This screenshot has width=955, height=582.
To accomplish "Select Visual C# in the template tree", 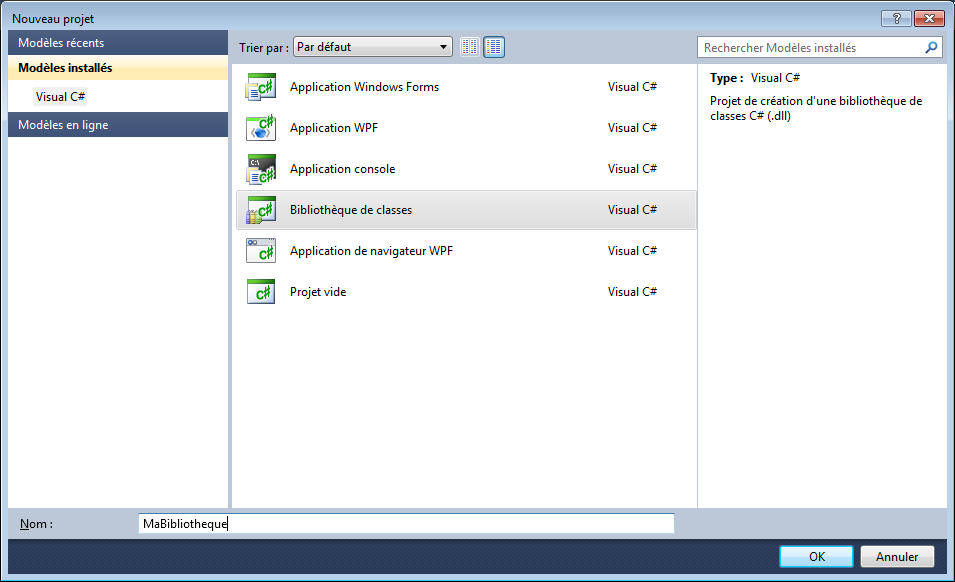I will pyautogui.click(x=60, y=97).
